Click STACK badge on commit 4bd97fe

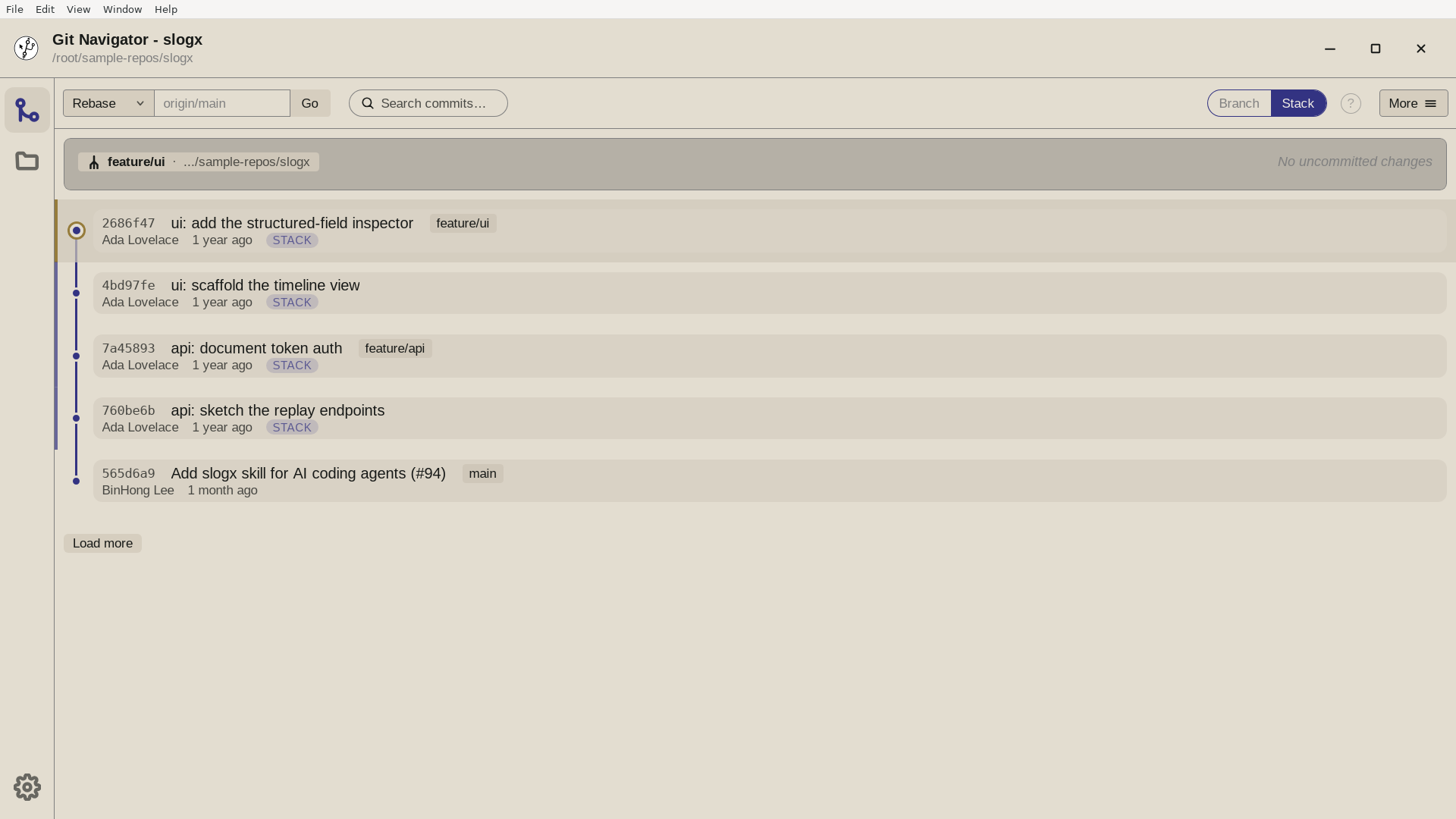292,303
